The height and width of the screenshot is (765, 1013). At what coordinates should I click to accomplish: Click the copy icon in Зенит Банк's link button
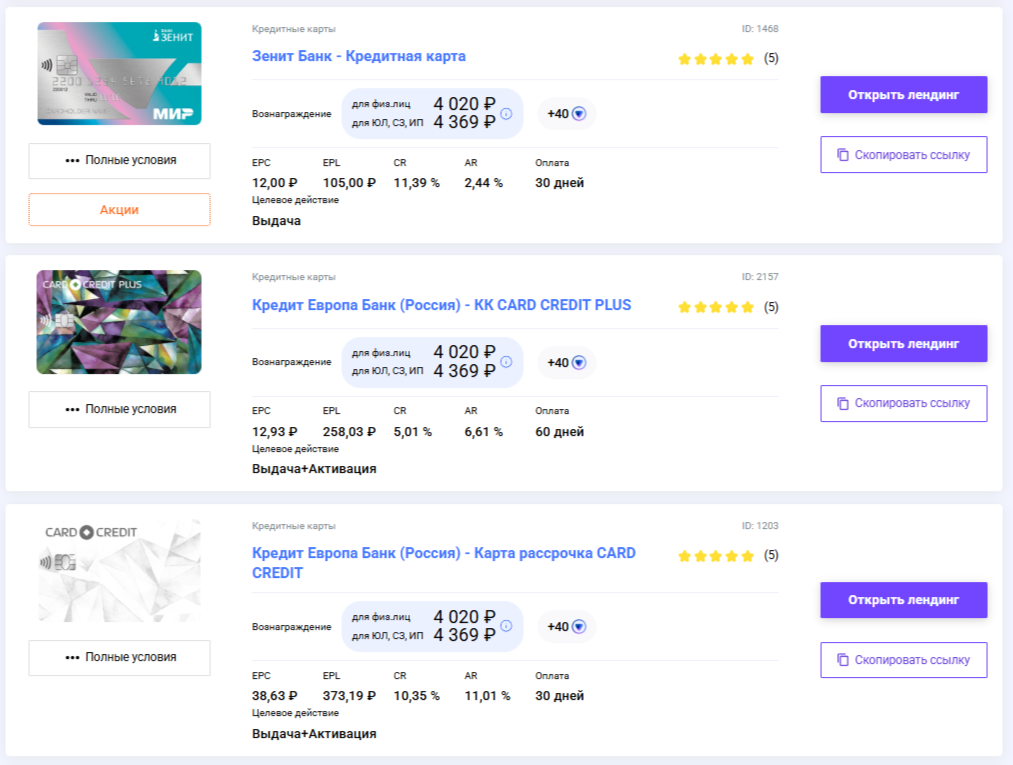843,155
